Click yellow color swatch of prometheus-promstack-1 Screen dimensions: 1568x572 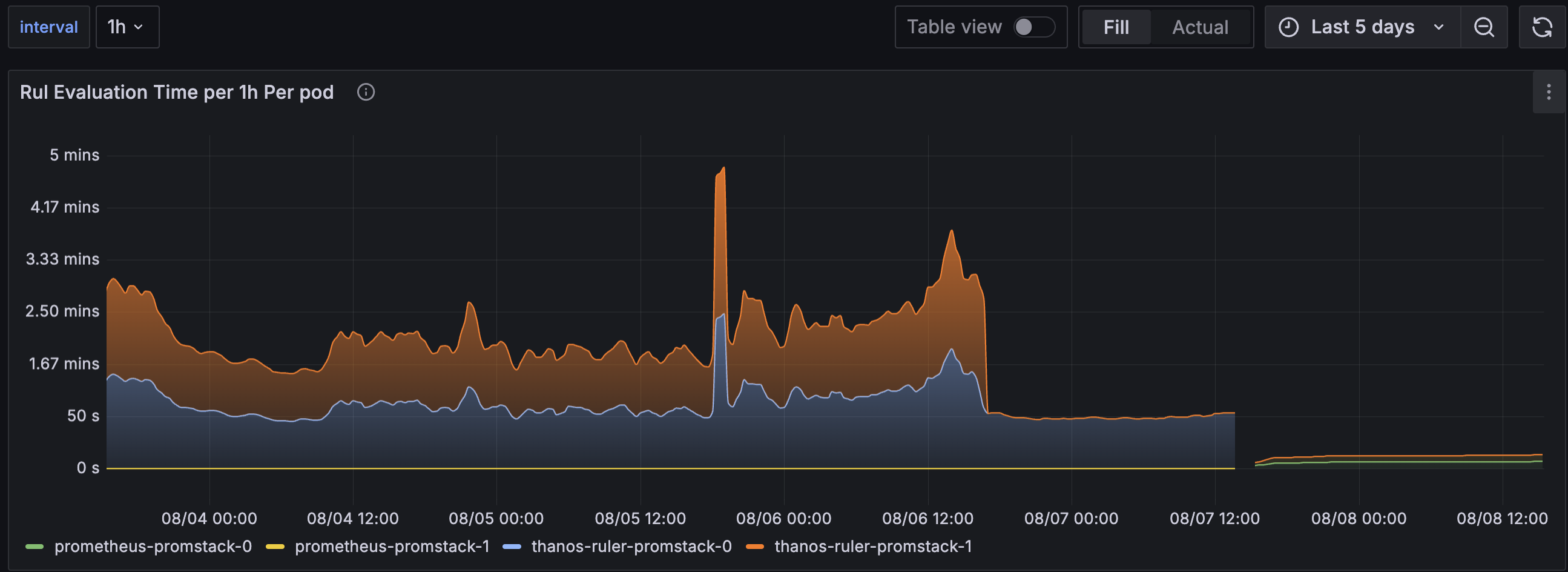tap(275, 547)
